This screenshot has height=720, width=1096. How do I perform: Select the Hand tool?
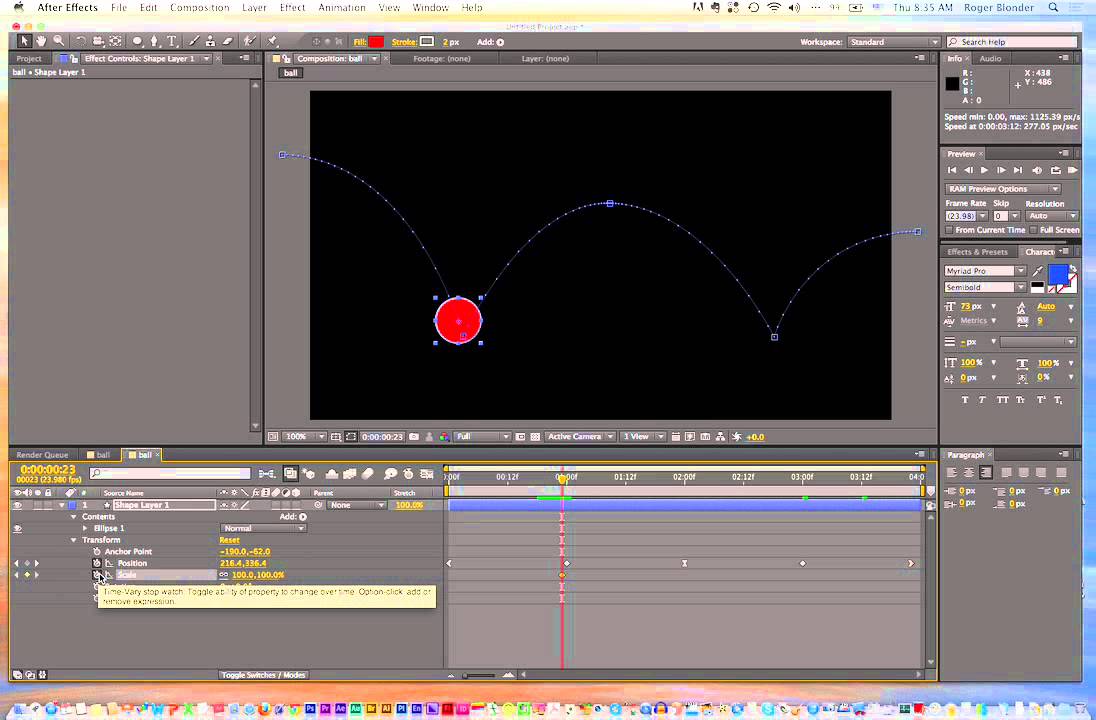coord(41,41)
